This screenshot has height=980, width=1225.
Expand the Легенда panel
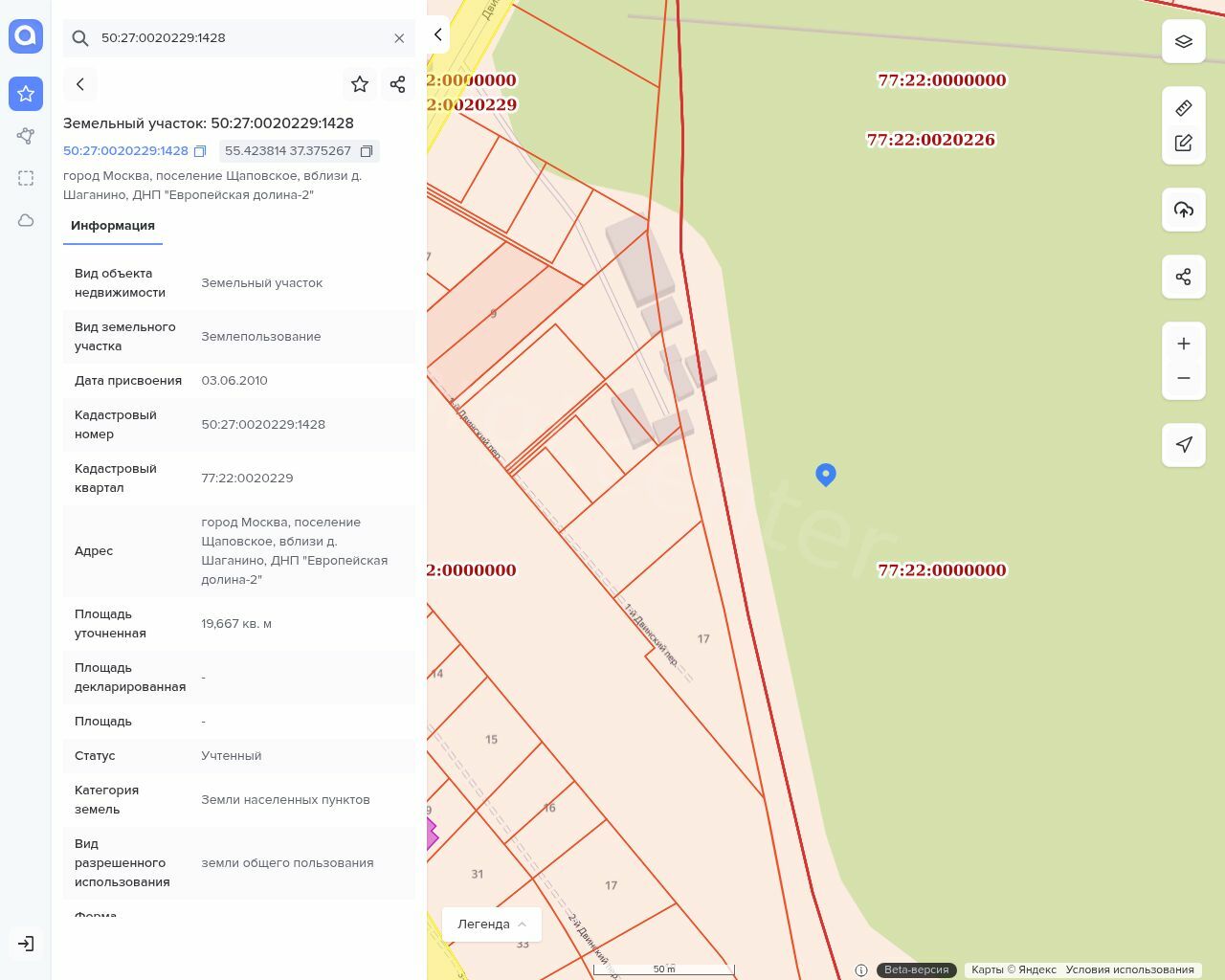tap(492, 924)
